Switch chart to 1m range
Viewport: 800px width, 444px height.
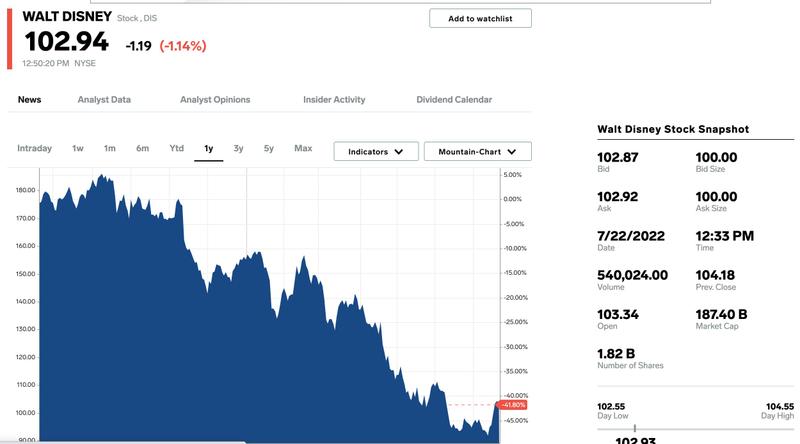pos(110,148)
